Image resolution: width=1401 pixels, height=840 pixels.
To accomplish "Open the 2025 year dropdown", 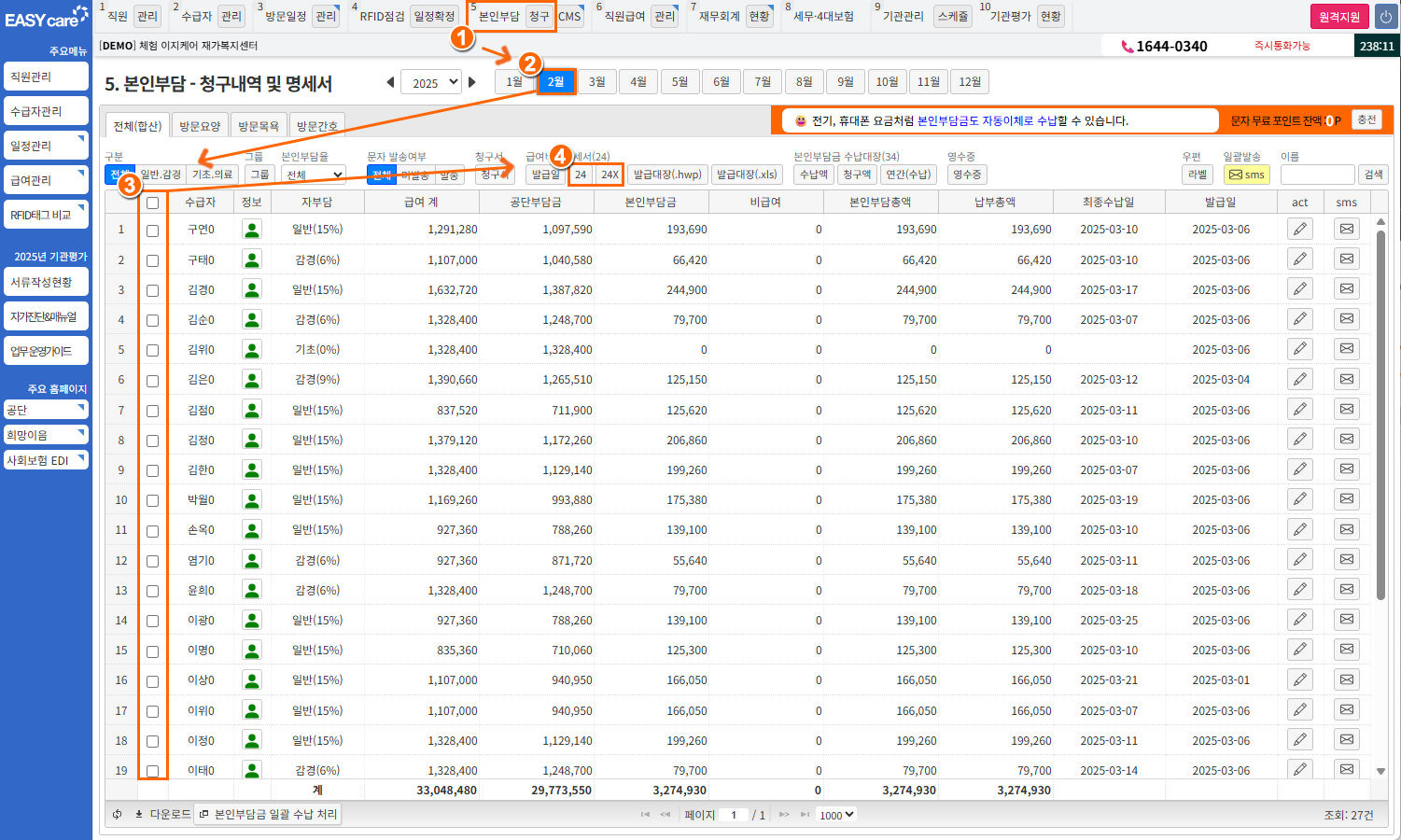I will pyautogui.click(x=431, y=82).
